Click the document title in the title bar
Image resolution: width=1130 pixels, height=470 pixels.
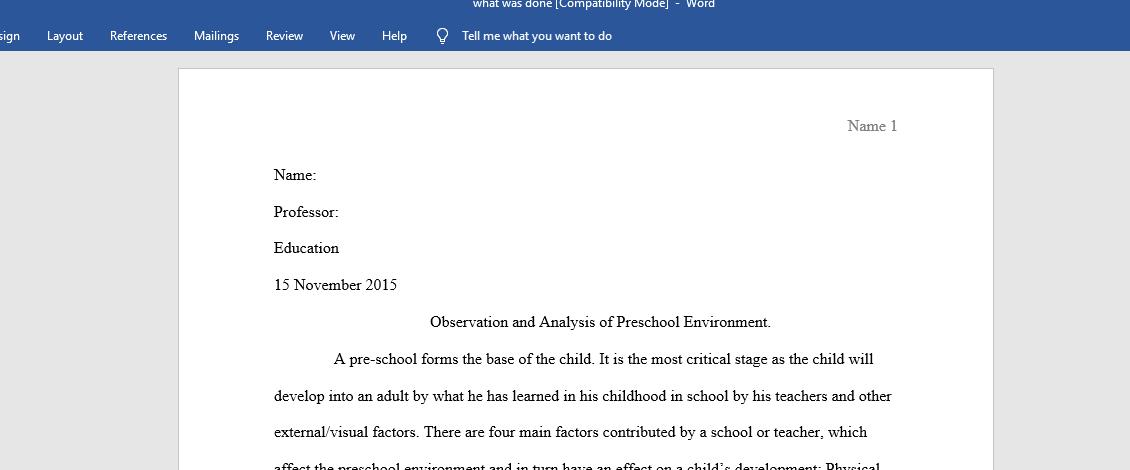[594, 4]
